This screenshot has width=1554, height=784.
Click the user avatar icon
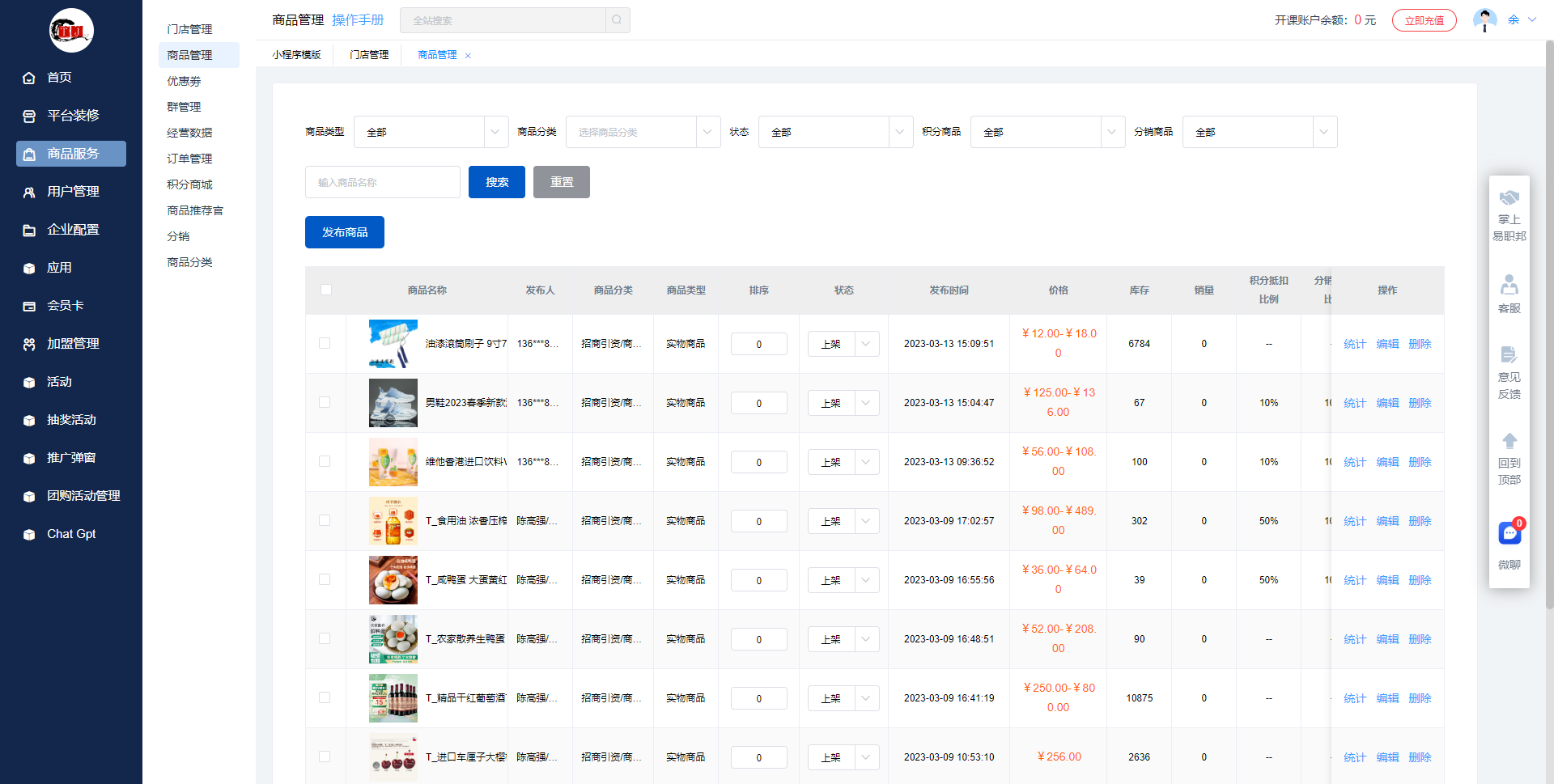coord(1484,20)
